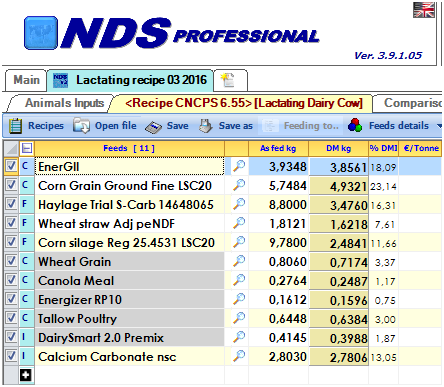Select the Lactating recipe 03 2016 tab
444x387 pixels.
pyautogui.click(x=130, y=80)
